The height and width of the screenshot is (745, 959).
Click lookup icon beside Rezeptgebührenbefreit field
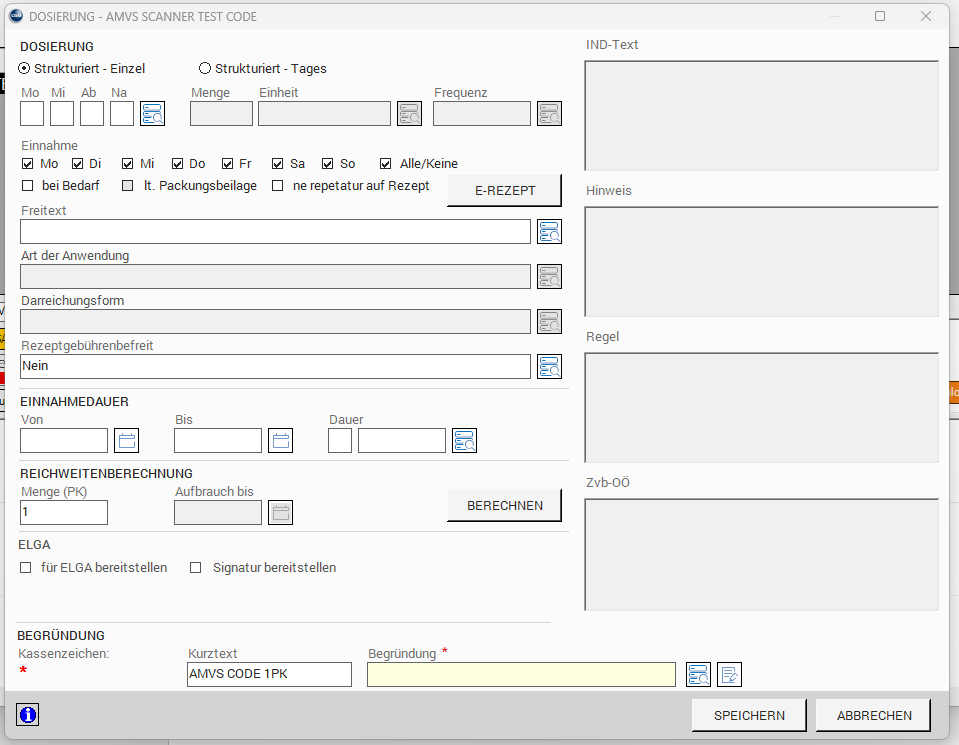(549, 367)
